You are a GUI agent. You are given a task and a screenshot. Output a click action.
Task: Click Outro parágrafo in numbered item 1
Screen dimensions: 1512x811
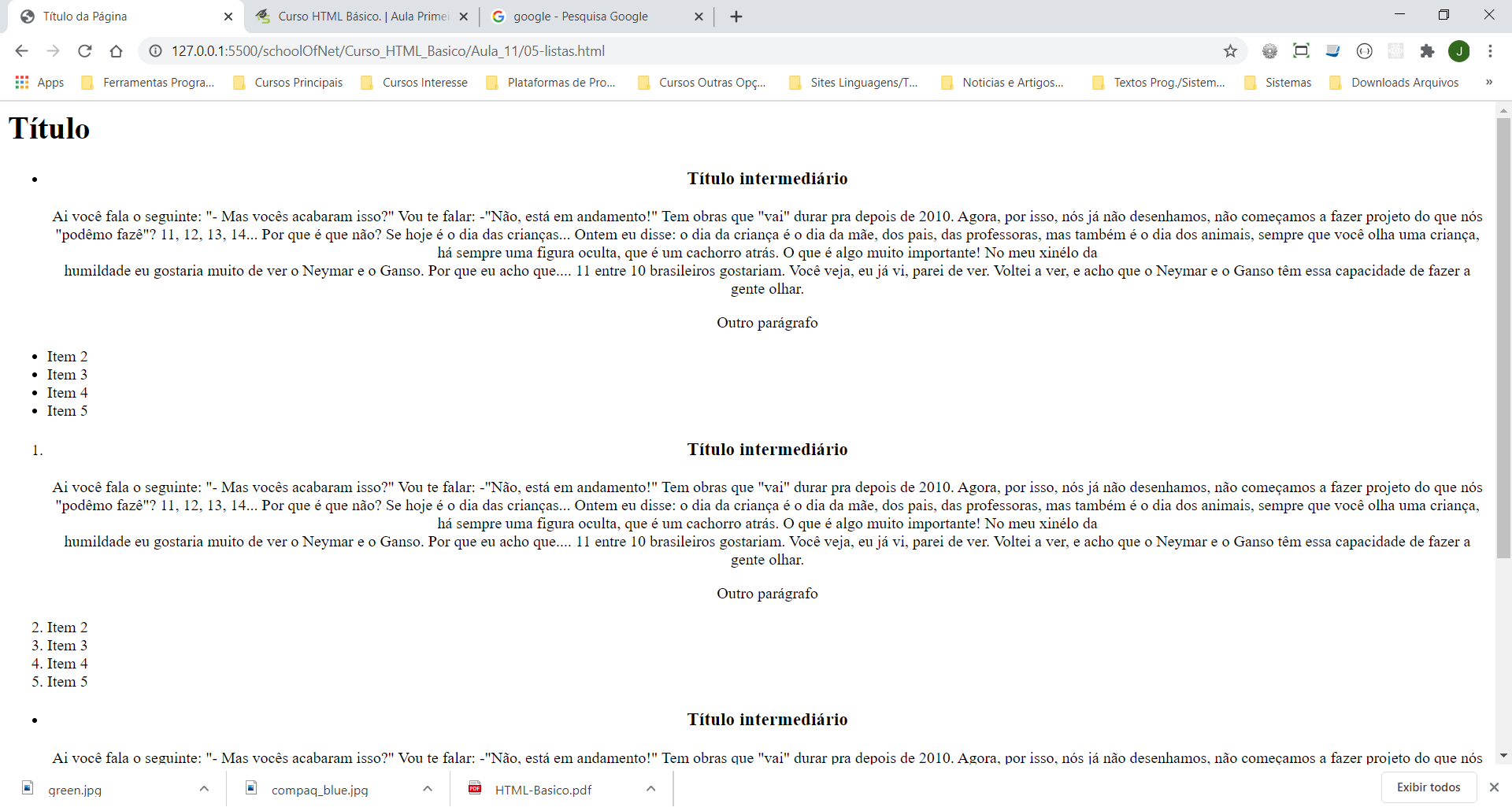(767, 594)
